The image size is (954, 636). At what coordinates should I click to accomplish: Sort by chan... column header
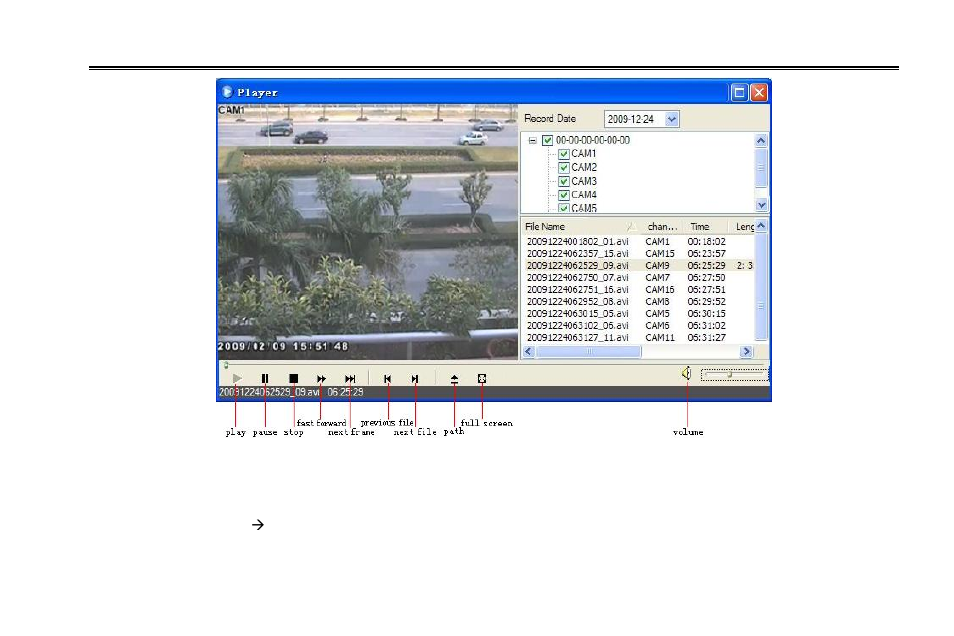[x=662, y=226]
